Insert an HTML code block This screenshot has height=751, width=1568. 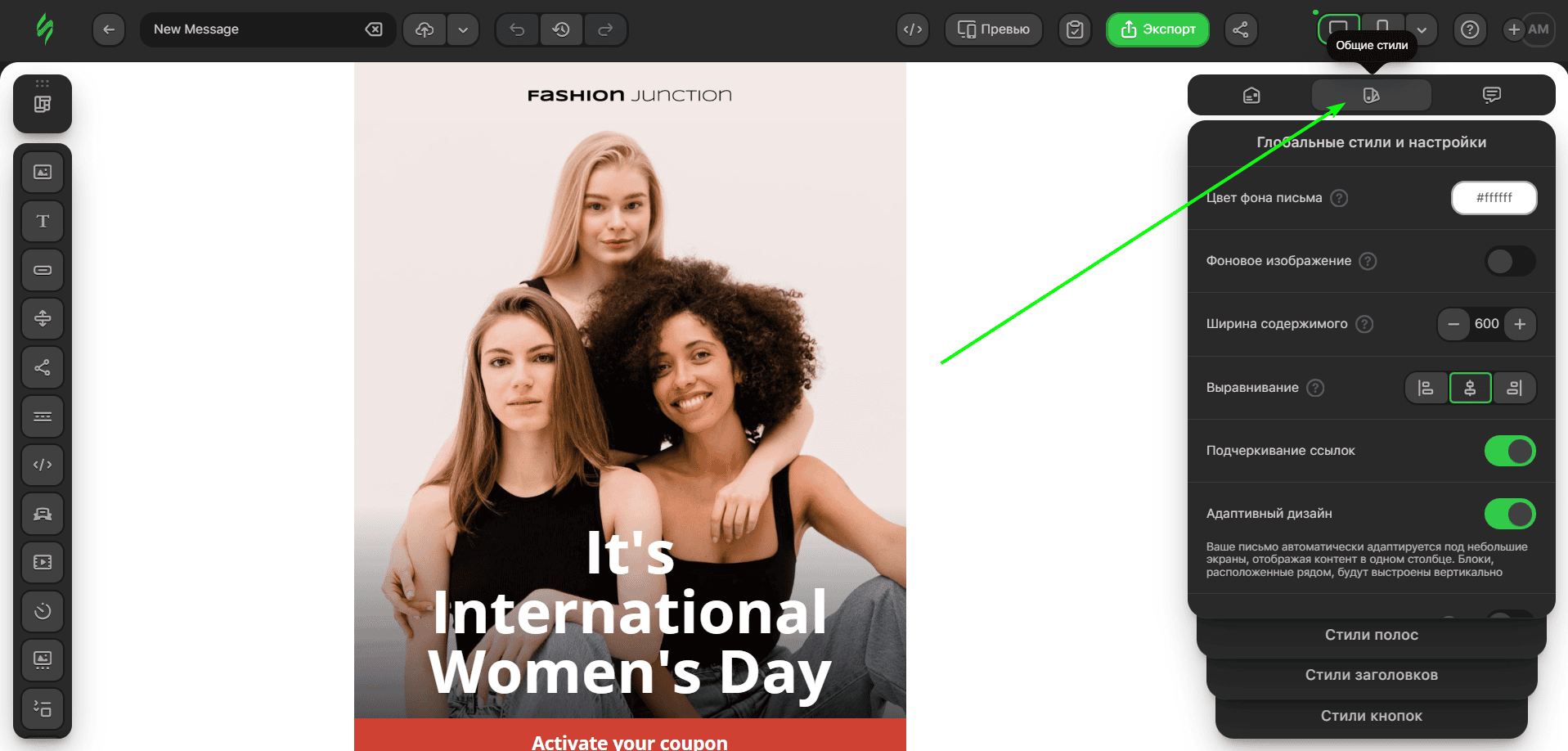tap(43, 465)
